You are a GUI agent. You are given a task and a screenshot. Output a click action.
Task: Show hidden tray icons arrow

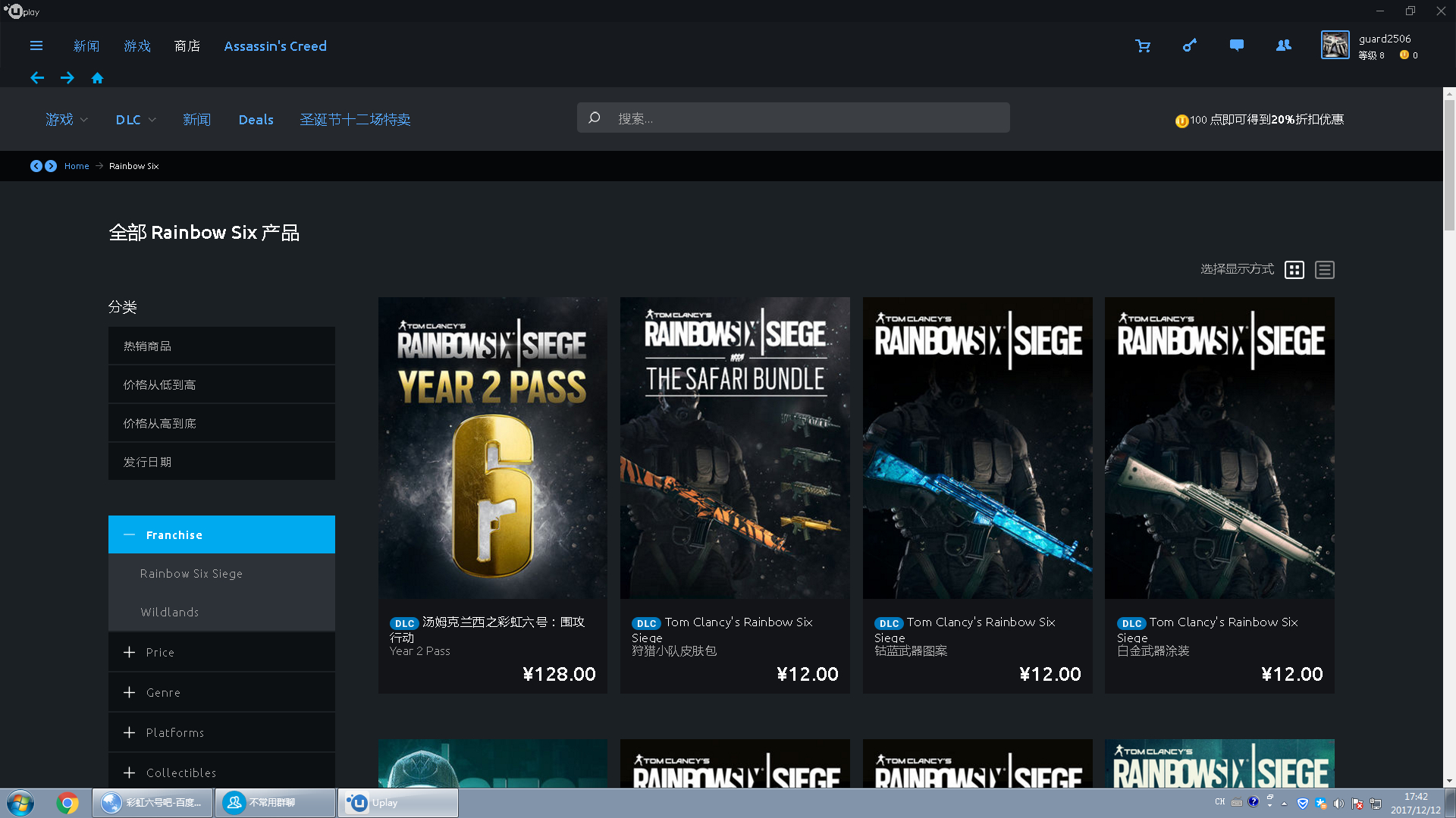1284,804
